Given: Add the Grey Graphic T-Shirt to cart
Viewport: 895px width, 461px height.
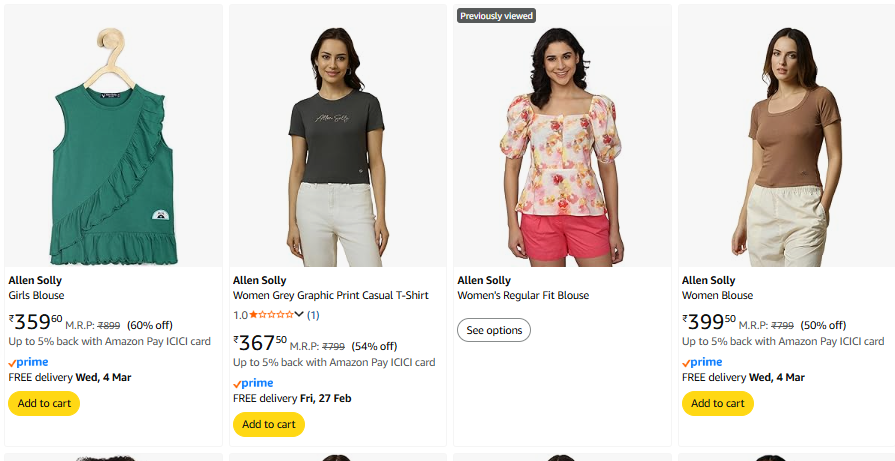Looking at the screenshot, I should [268, 424].
